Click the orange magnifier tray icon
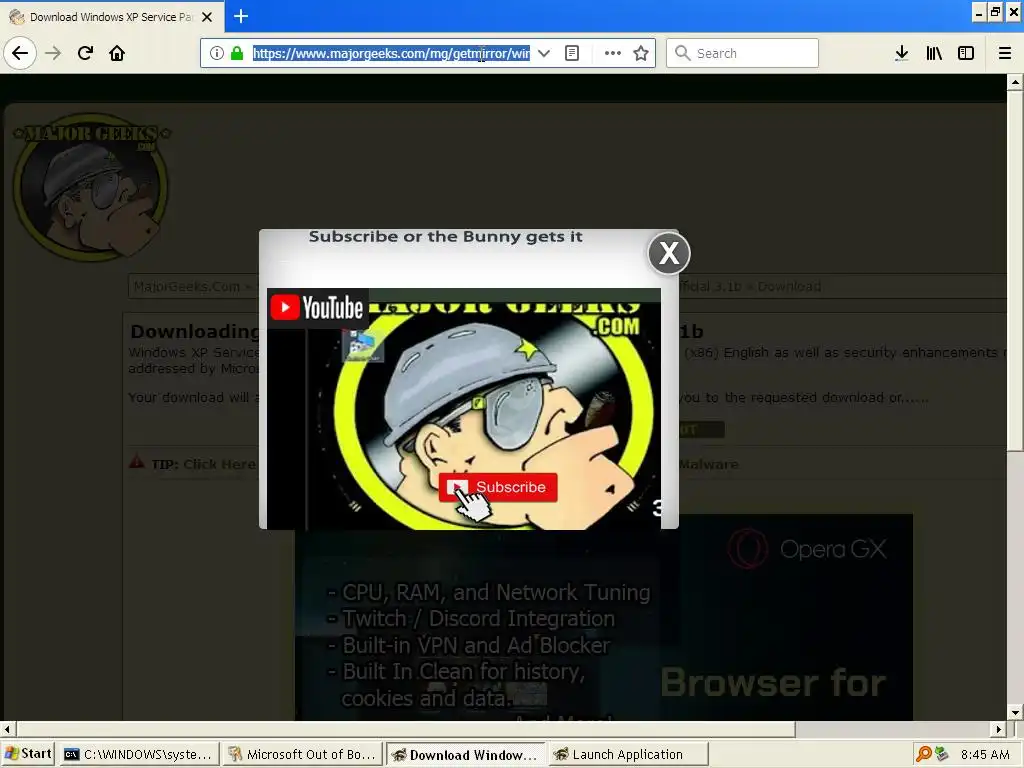This screenshot has height=768, width=1024. pyautogui.click(x=923, y=754)
